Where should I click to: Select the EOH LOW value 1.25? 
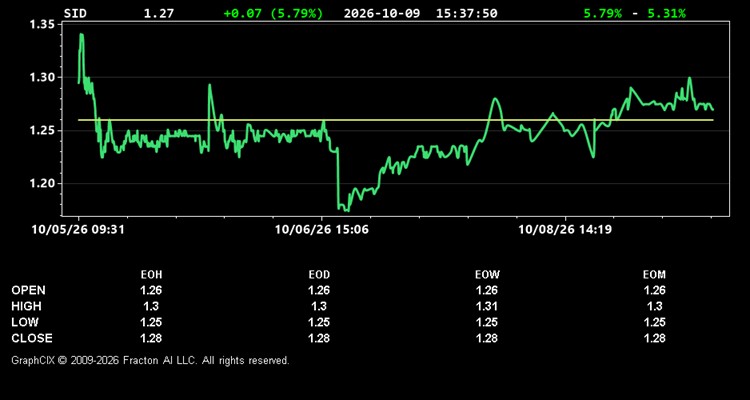point(151,322)
